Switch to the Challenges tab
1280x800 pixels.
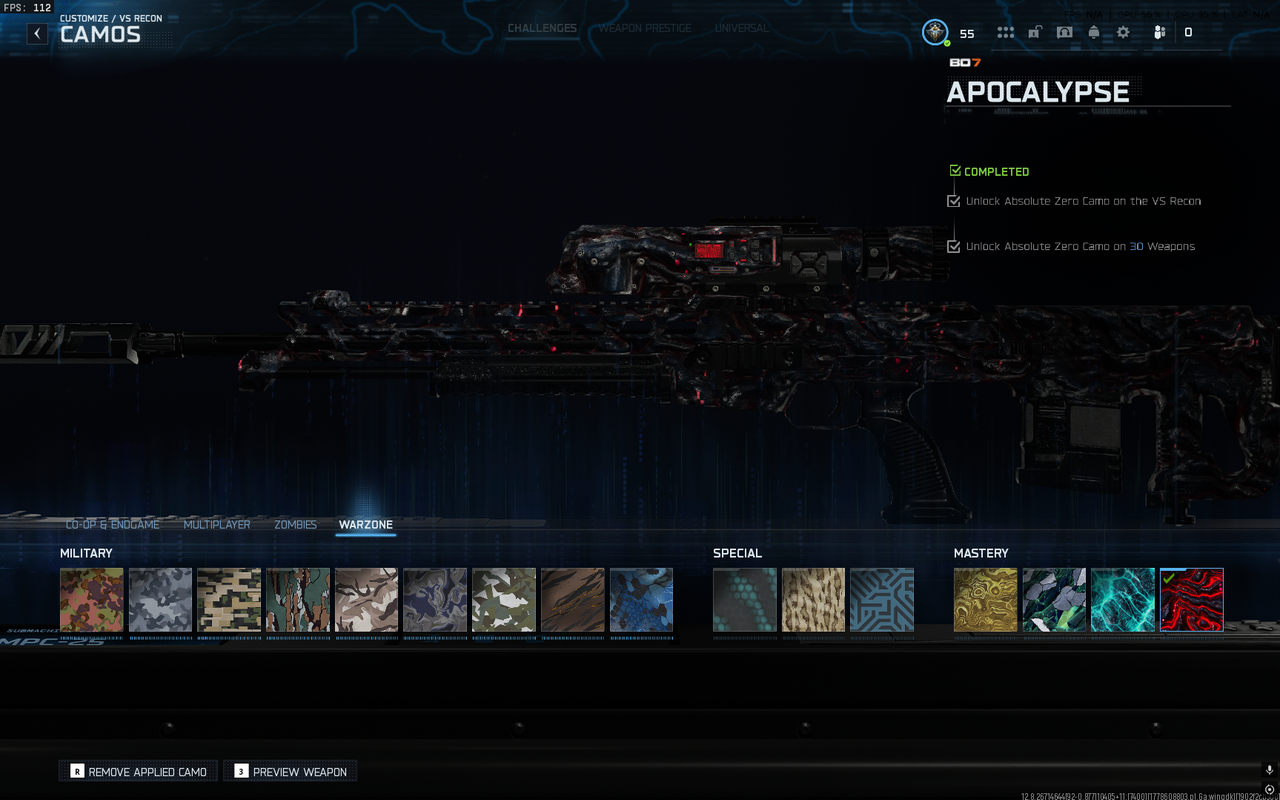(542, 28)
